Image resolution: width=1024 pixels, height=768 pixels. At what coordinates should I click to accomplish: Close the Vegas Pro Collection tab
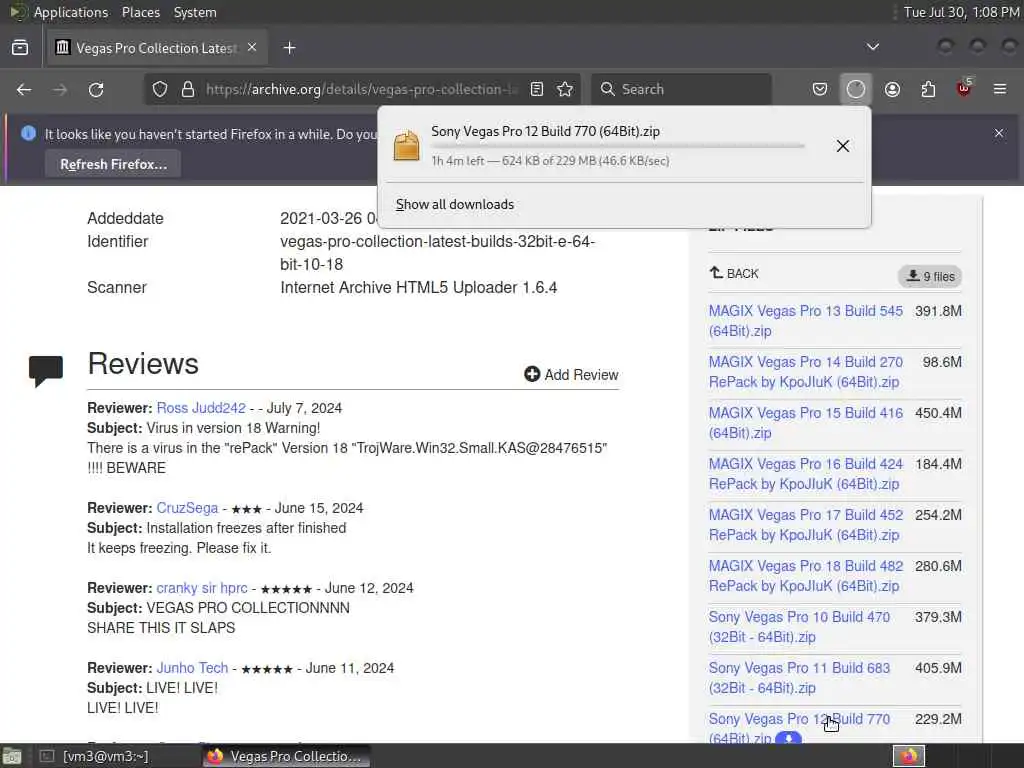point(252,48)
